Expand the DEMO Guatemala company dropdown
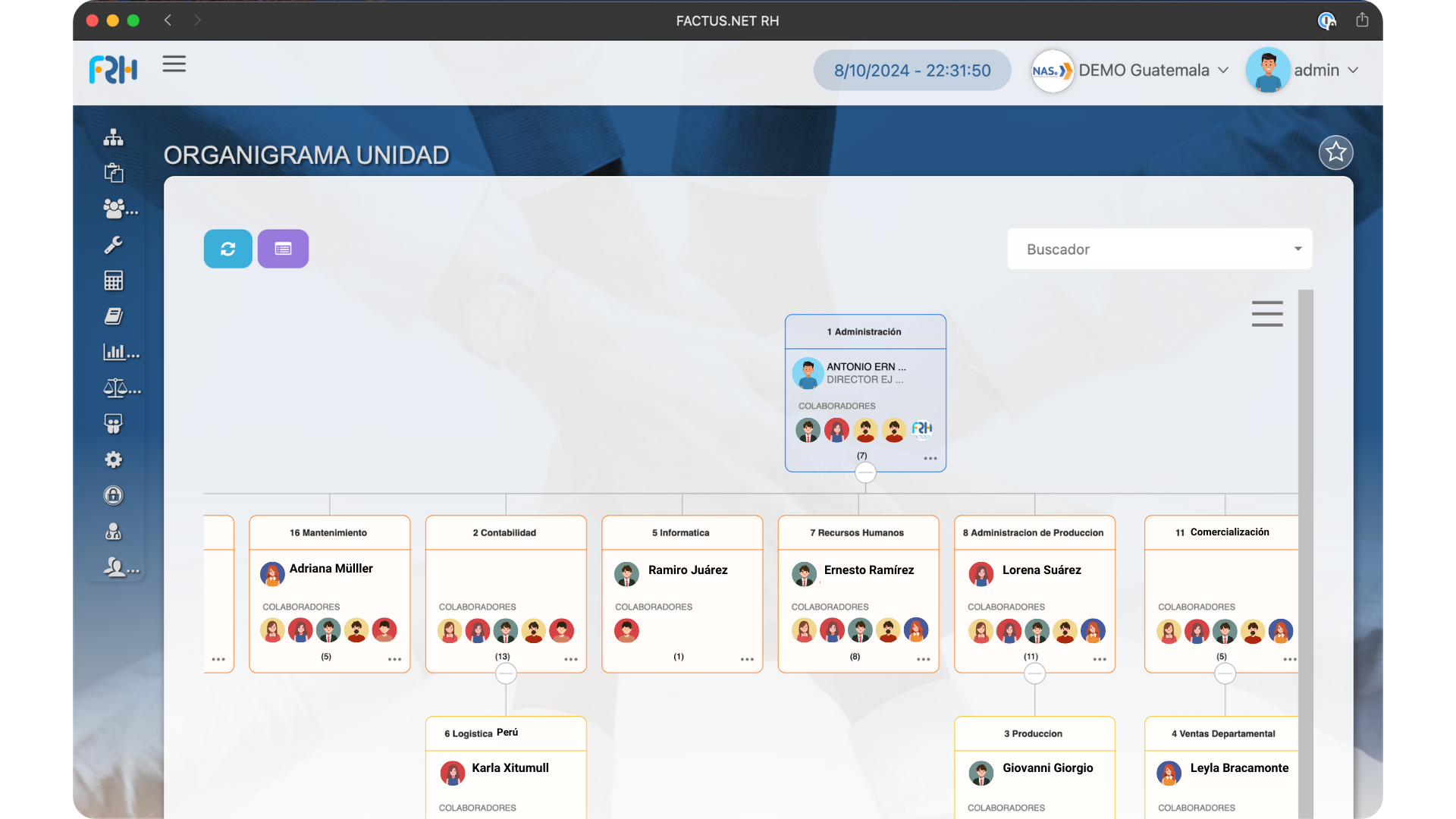1456x819 pixels. (1144, 71)
